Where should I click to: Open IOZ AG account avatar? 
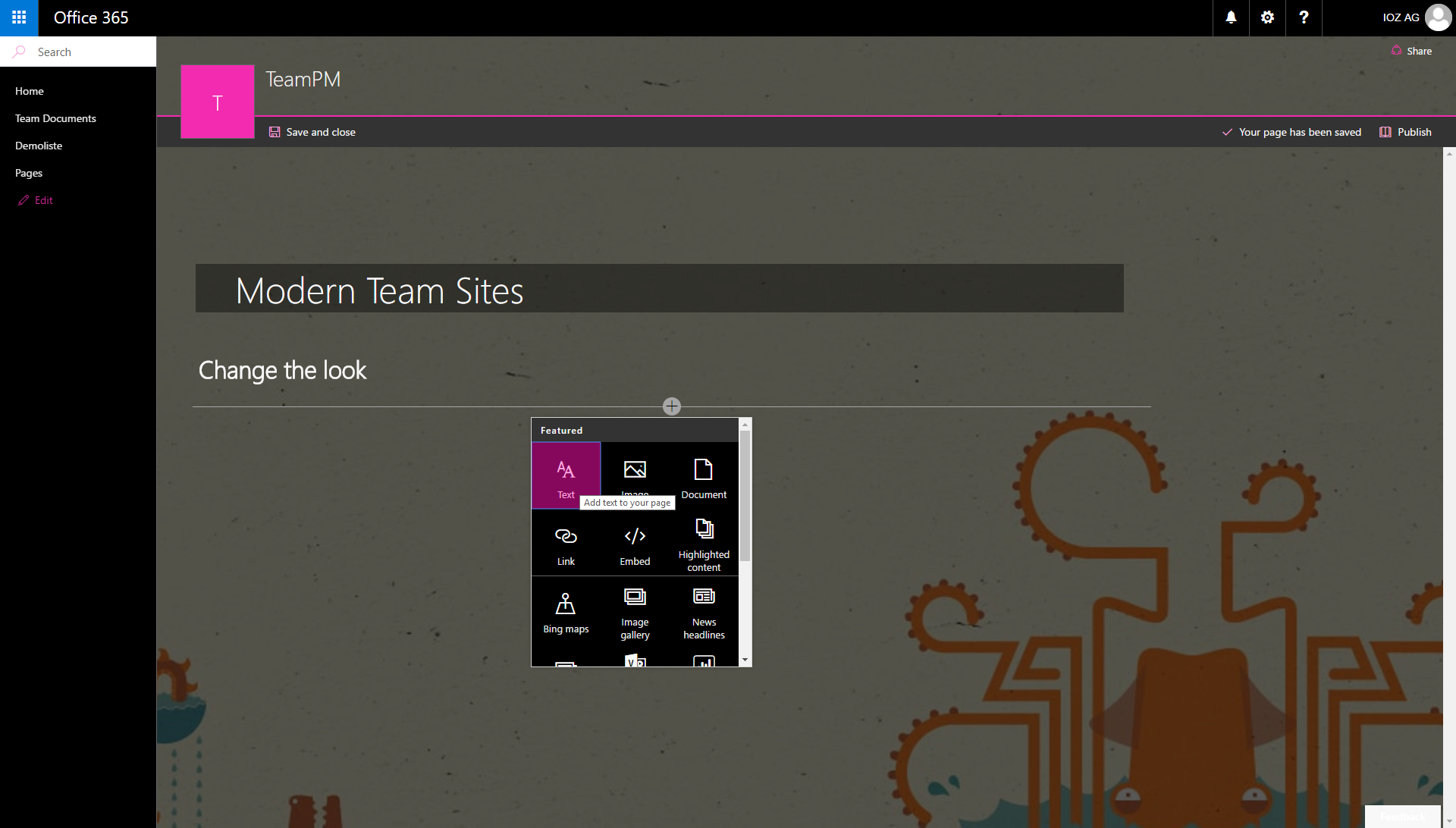click(1438, 17)
